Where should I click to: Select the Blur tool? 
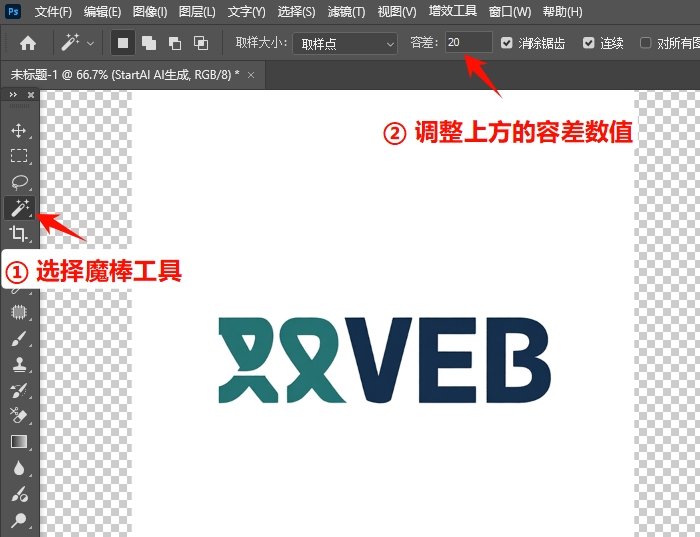coord(19,468)
